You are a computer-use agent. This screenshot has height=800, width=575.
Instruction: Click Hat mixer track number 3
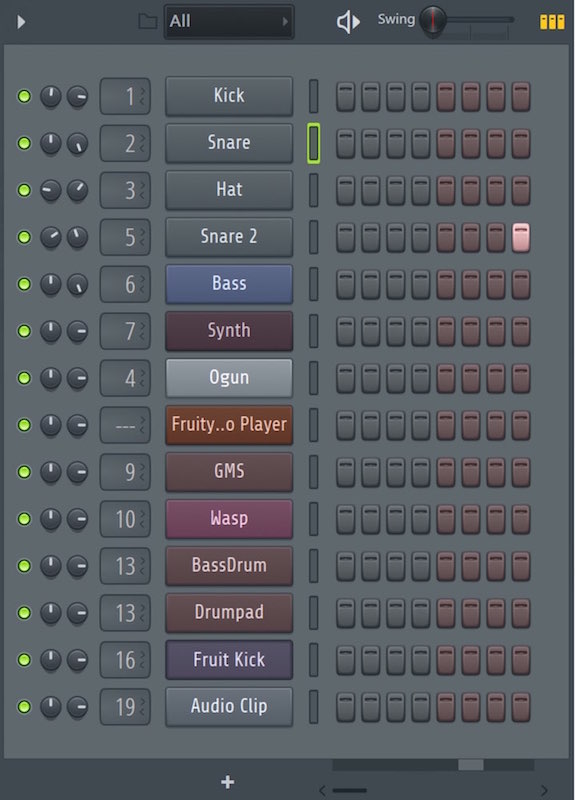point(125,190)
